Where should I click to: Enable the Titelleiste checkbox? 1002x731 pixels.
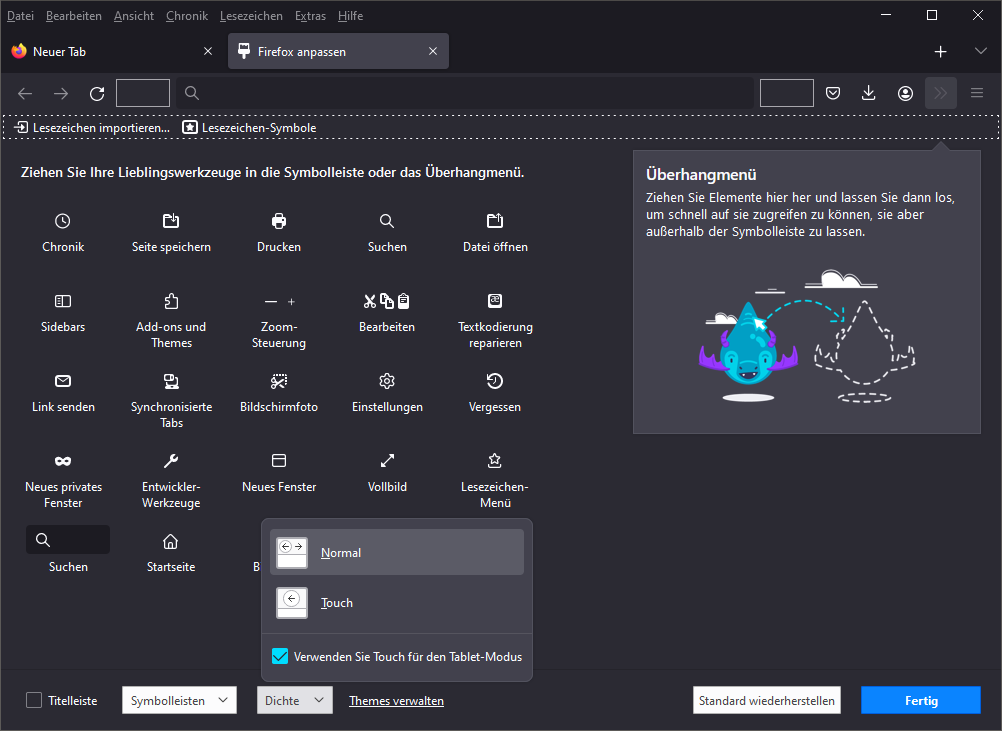(x=34, y=701)
